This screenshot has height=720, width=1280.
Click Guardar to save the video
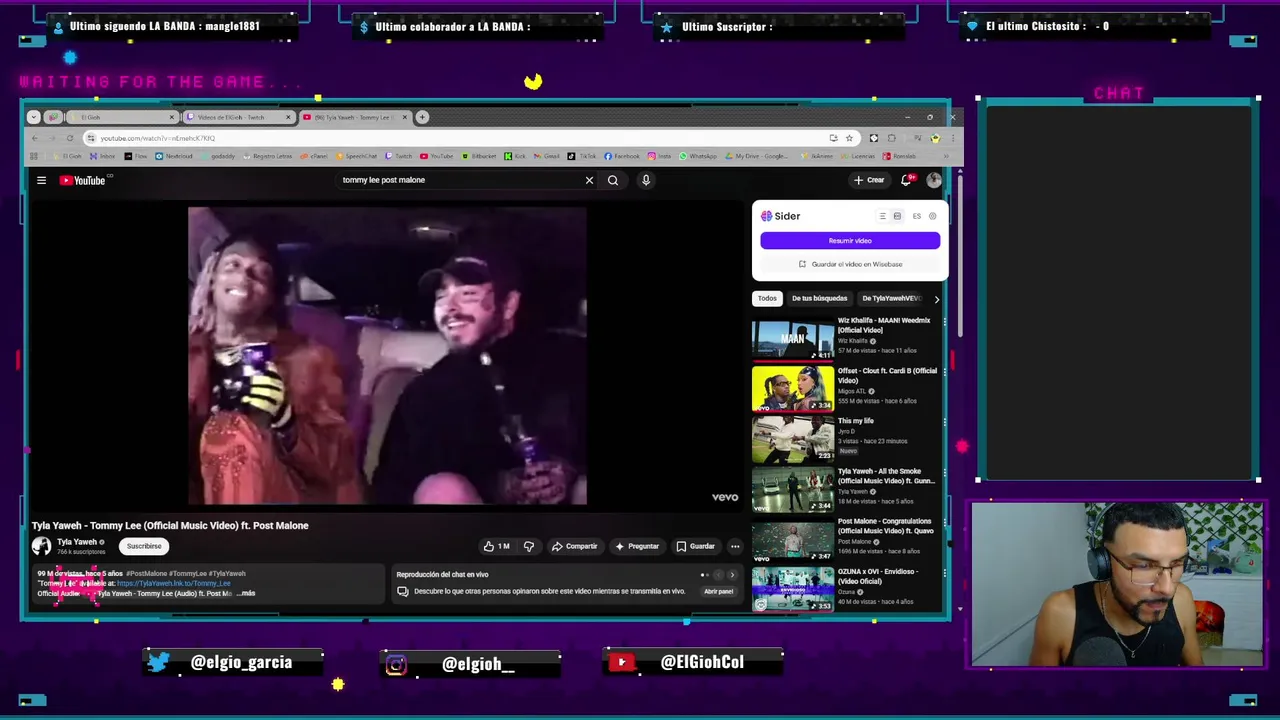[x=695, y=546]
